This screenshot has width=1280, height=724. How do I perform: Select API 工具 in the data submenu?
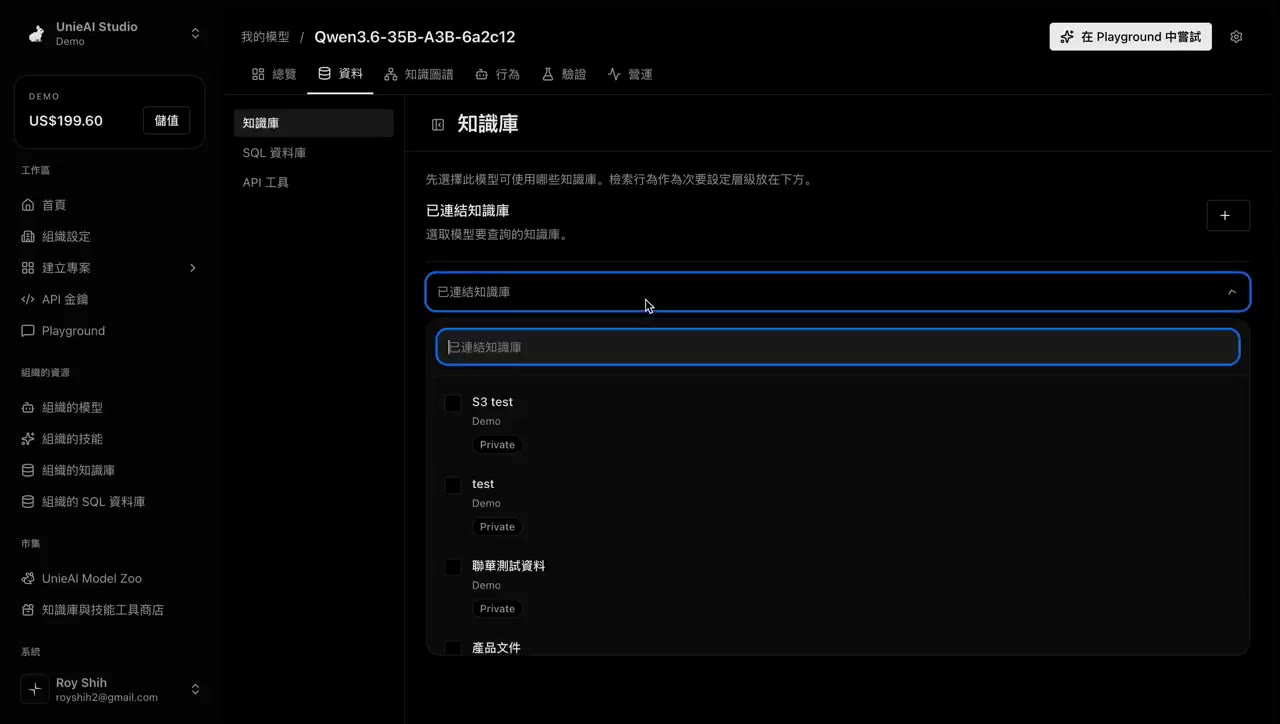314,183
